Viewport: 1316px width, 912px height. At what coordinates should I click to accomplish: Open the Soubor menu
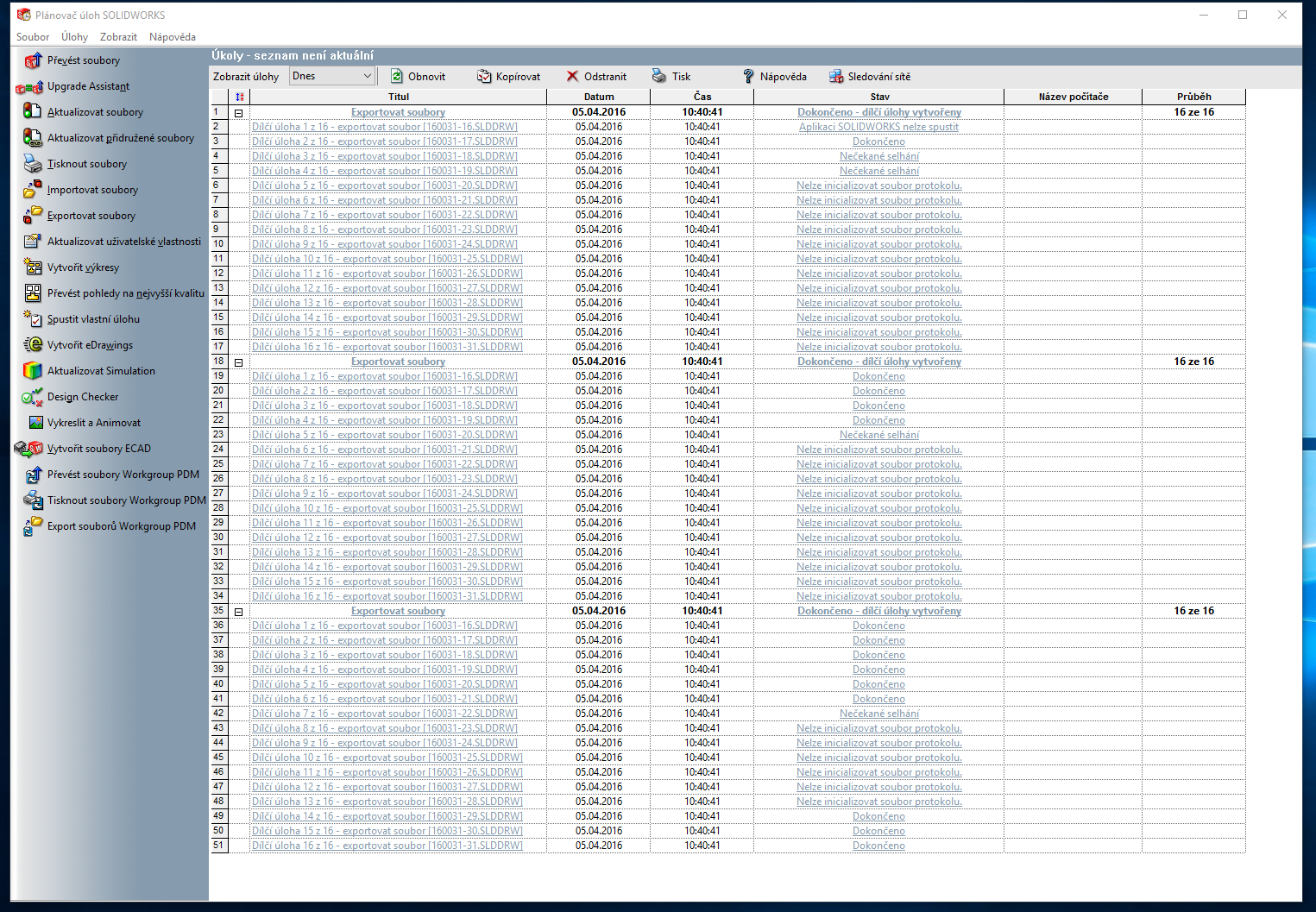[x=33, y=37]
